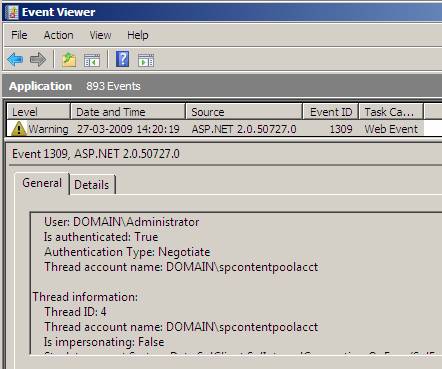442x369 pixels.
Task: Click the Is impersonating: False line
Action: [104, 342]
